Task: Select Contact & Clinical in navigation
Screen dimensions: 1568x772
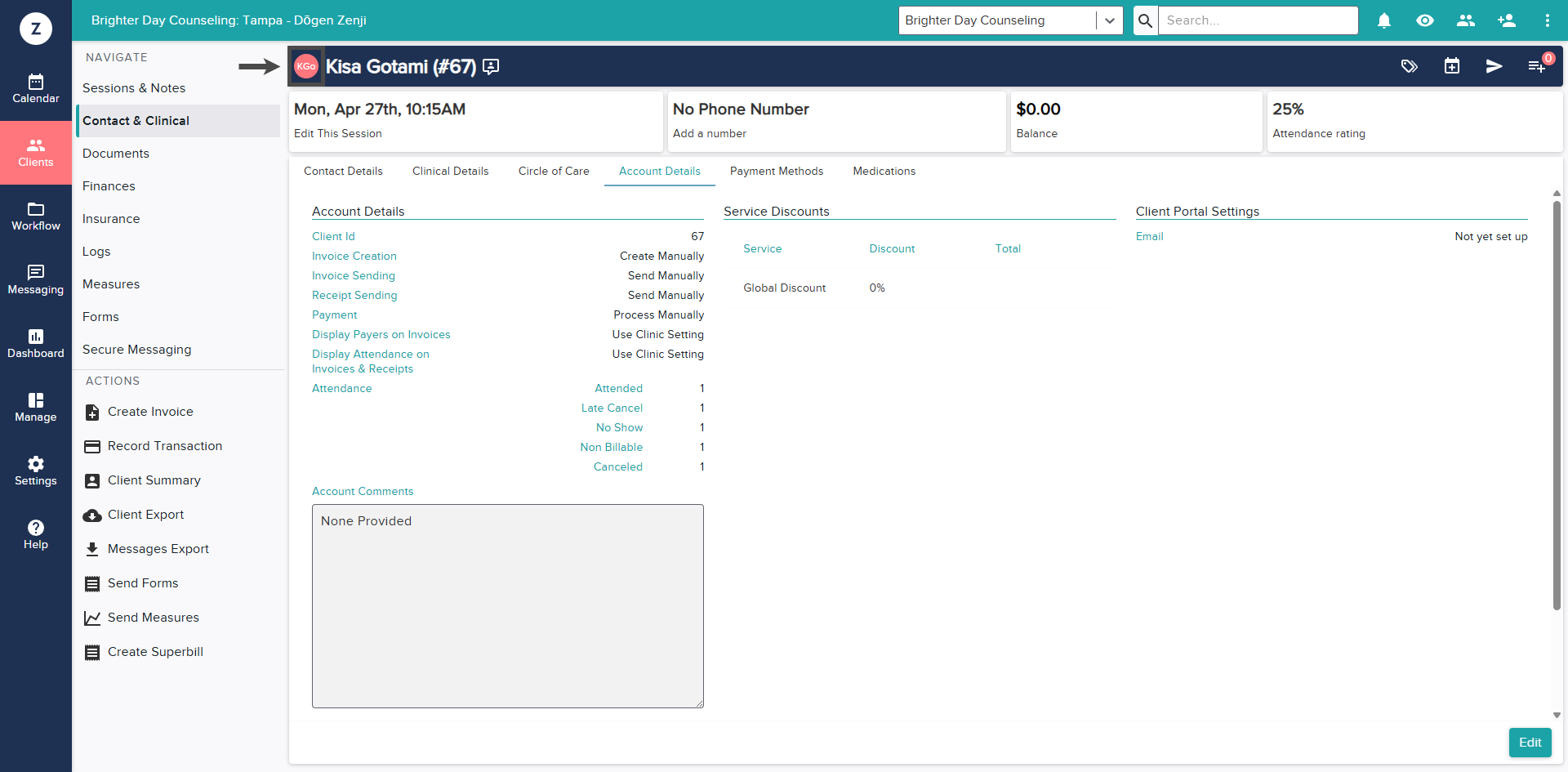Action: [178, 121]
